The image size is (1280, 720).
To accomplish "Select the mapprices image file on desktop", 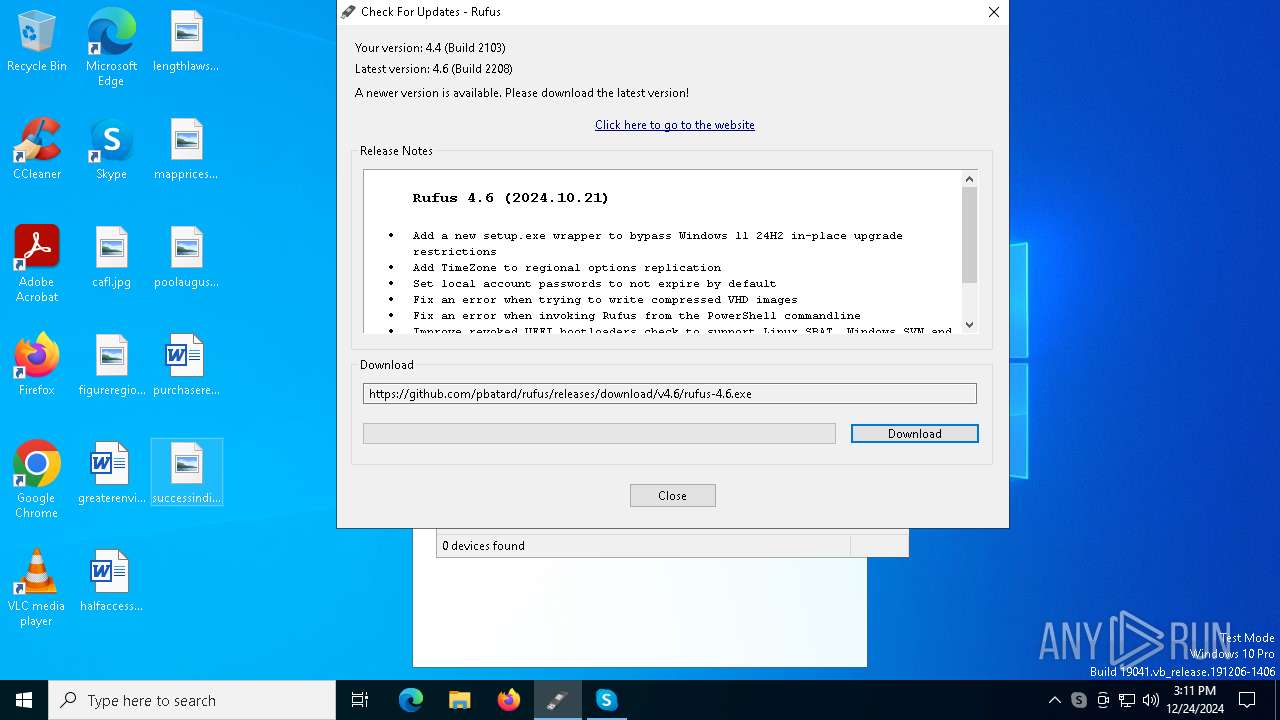I will tap(186, 150).
